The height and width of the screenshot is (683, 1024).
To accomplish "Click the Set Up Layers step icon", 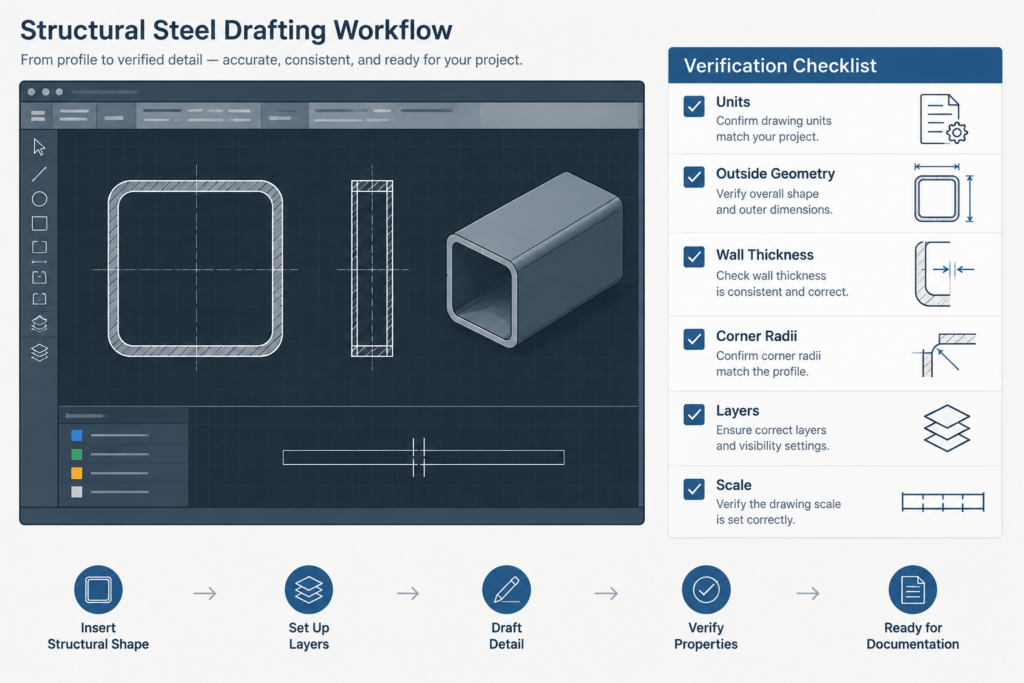I will pos(309,590).
